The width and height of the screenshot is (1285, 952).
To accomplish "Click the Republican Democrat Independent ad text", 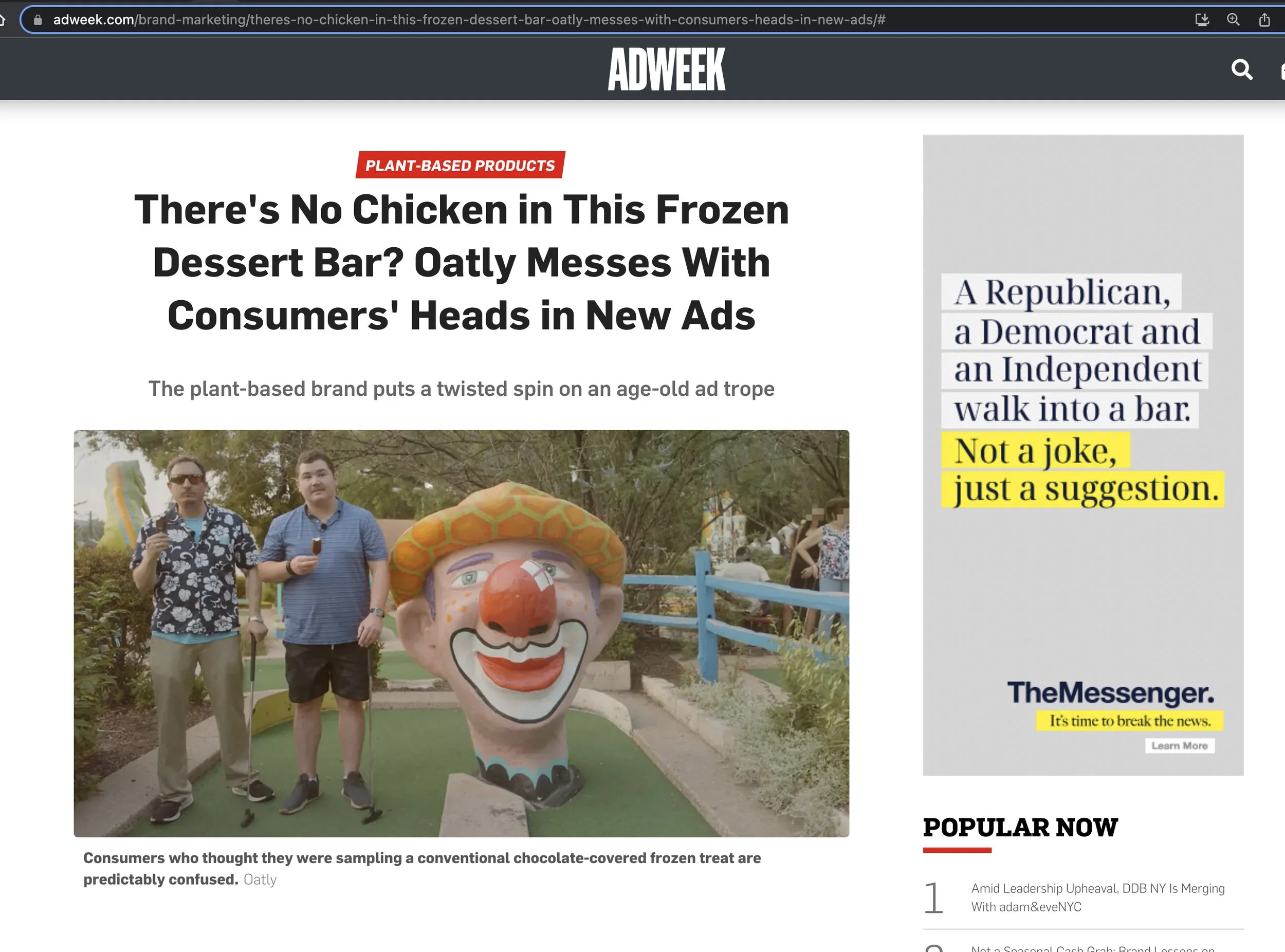I will (x=1083, y=391).
